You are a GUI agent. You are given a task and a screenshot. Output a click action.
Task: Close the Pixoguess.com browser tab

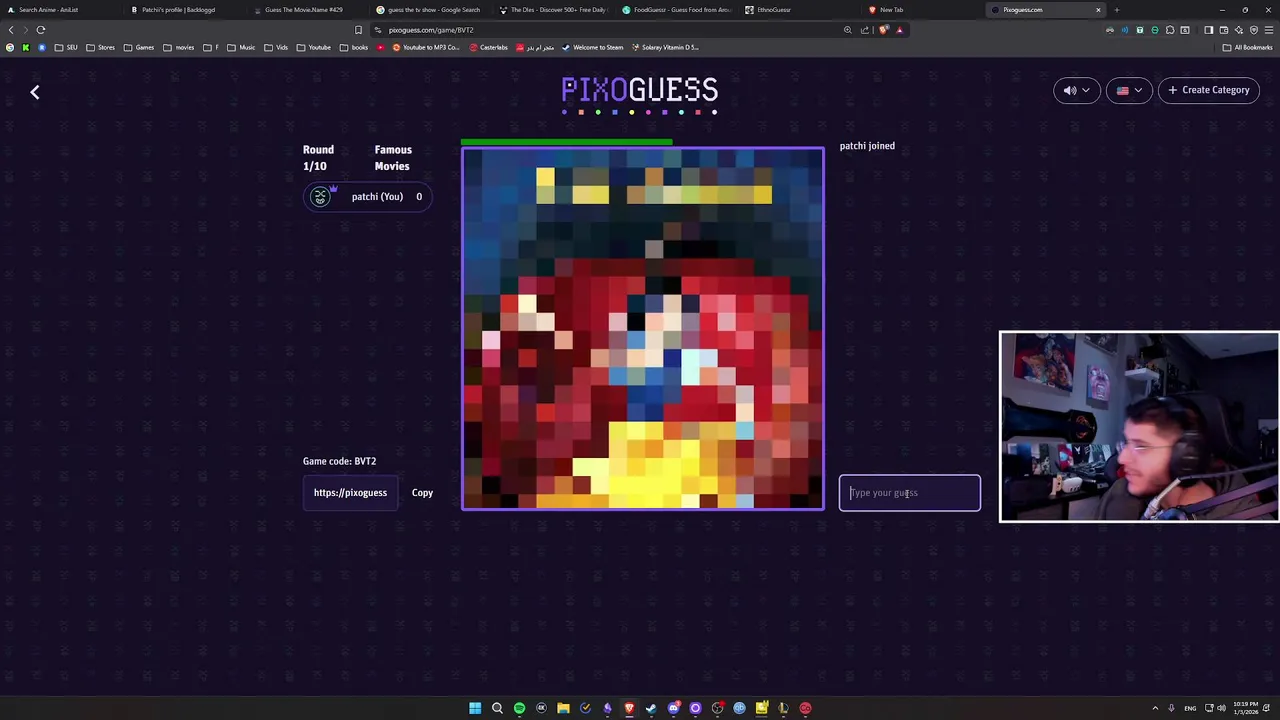tap(1098, 10)
